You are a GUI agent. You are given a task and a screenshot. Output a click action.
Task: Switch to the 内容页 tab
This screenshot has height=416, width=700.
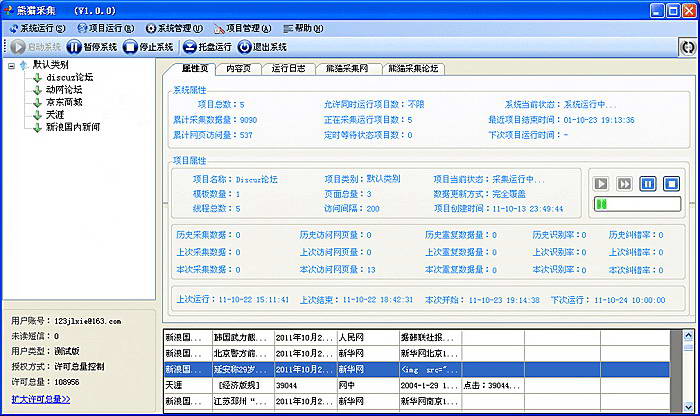click(x=238, y=69)
